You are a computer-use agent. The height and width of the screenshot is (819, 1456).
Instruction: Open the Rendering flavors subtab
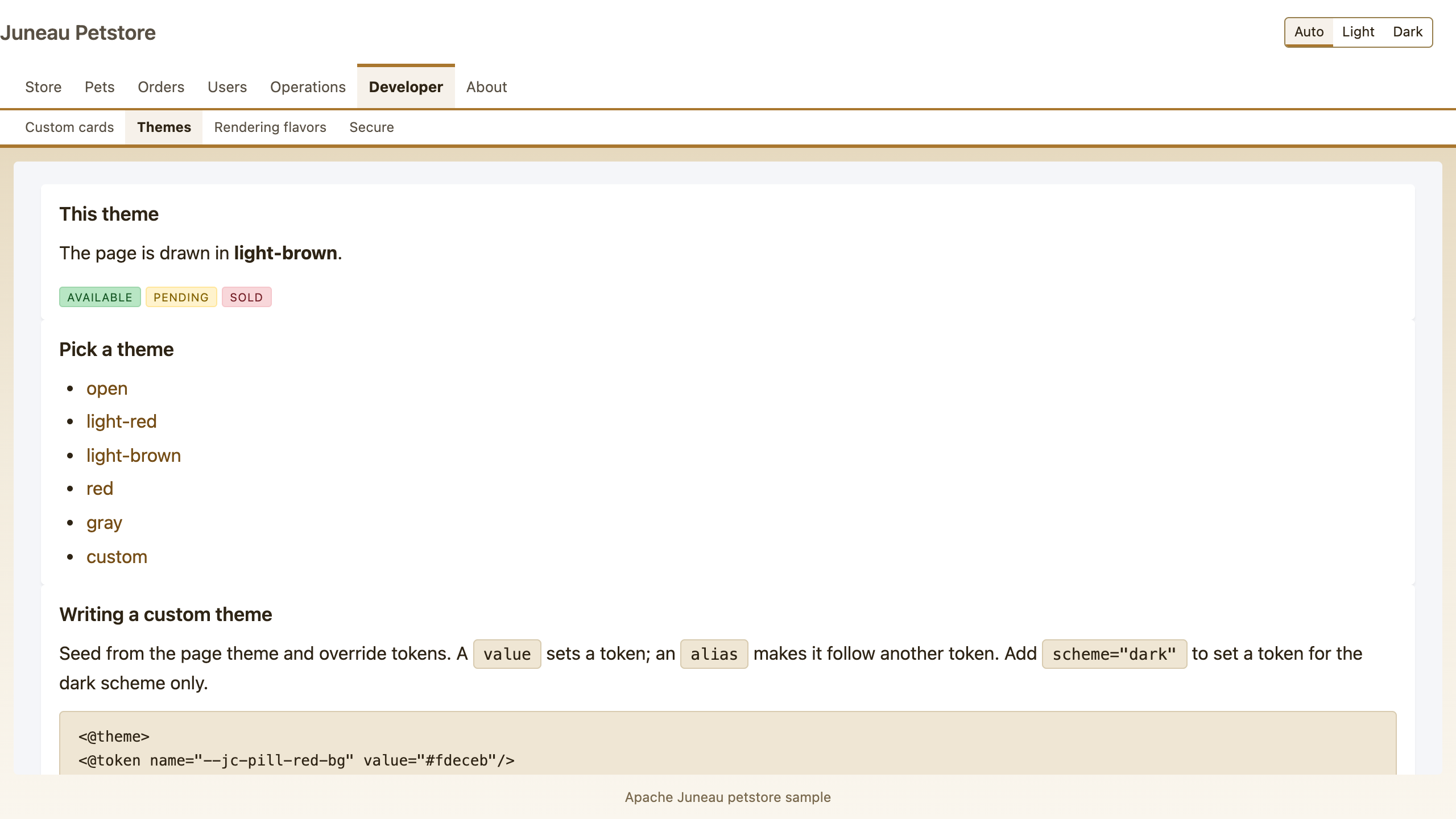[x=270, y=127]
